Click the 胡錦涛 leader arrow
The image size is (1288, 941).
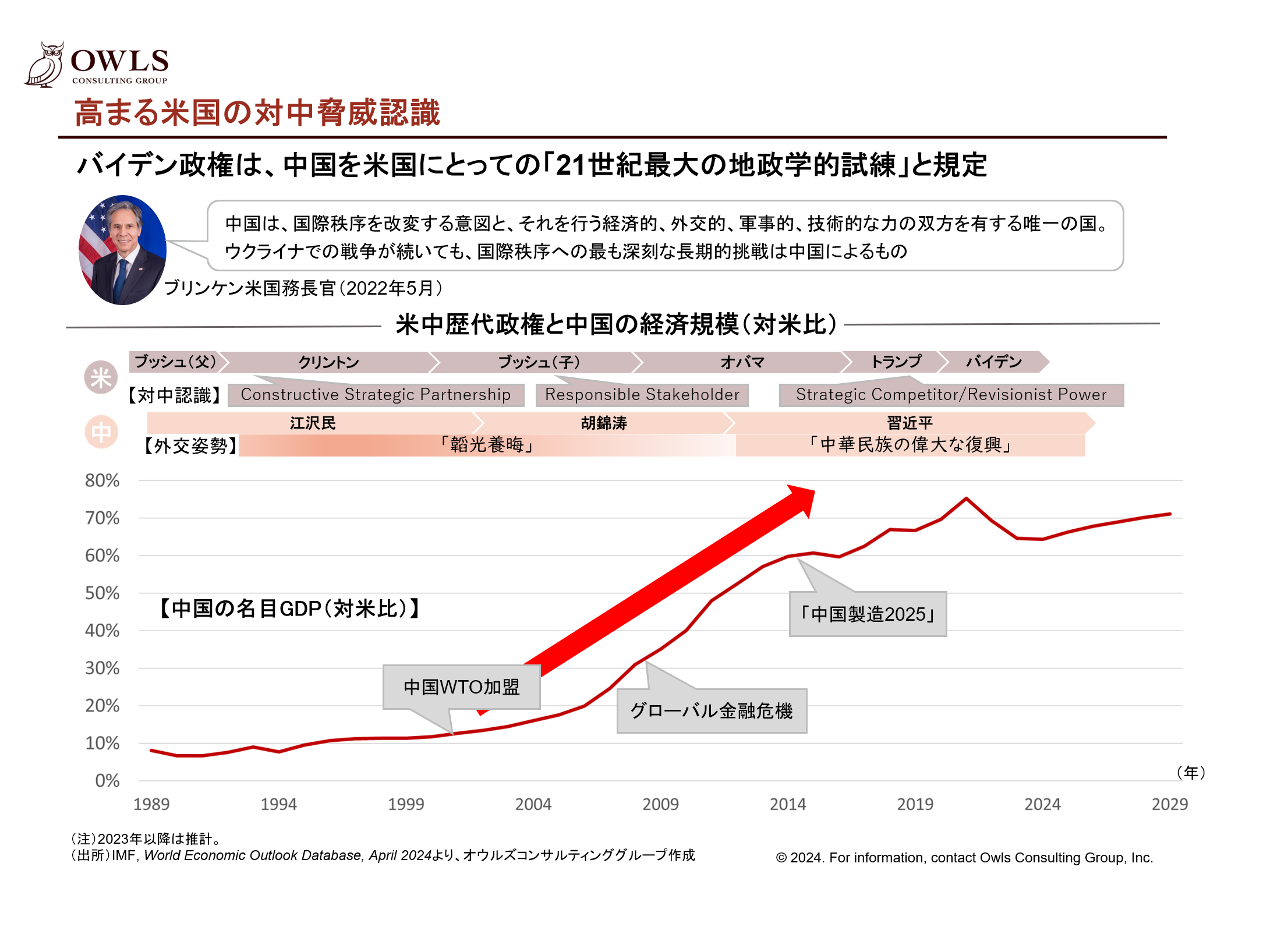(604, 423)
